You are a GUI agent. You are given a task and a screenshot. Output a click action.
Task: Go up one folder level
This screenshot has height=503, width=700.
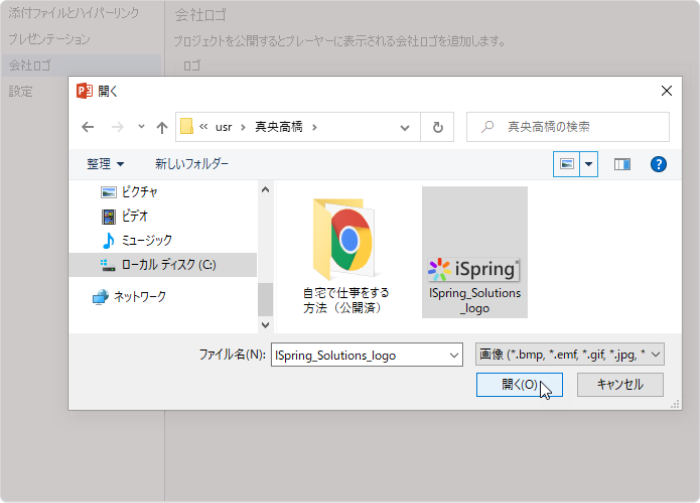[162, 128]
